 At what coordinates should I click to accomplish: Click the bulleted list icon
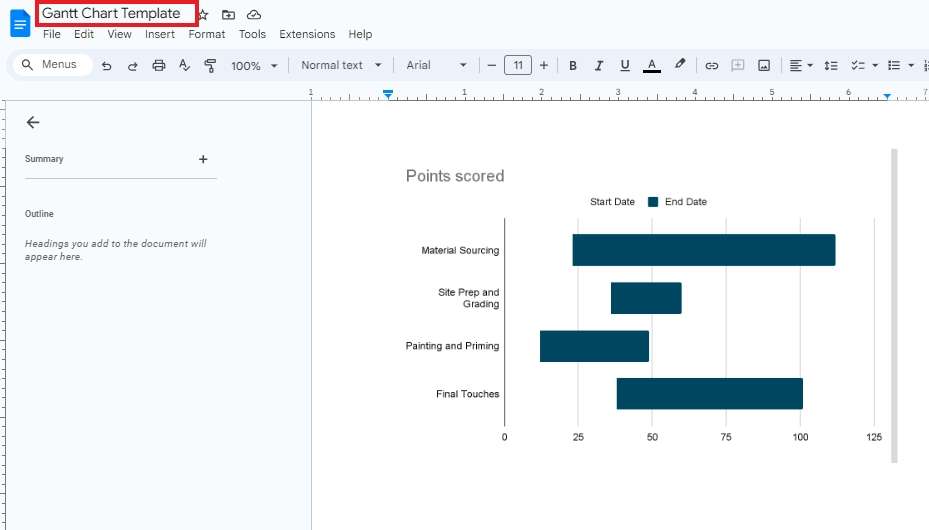(x=893, y=65)
